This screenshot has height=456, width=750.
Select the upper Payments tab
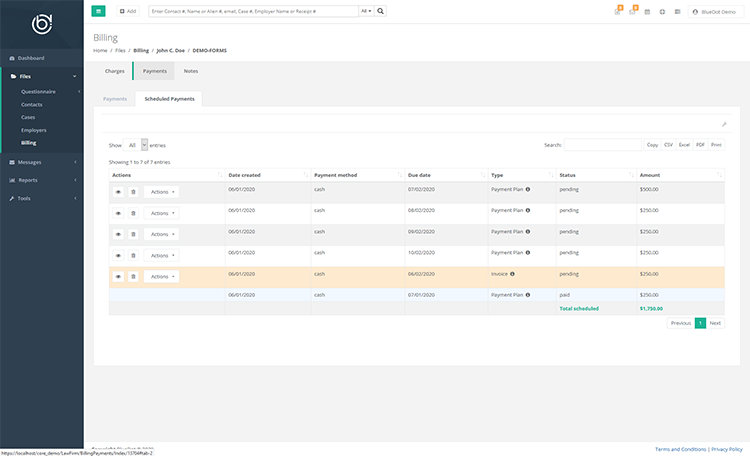pyautogui.click(x=154, y=71)
